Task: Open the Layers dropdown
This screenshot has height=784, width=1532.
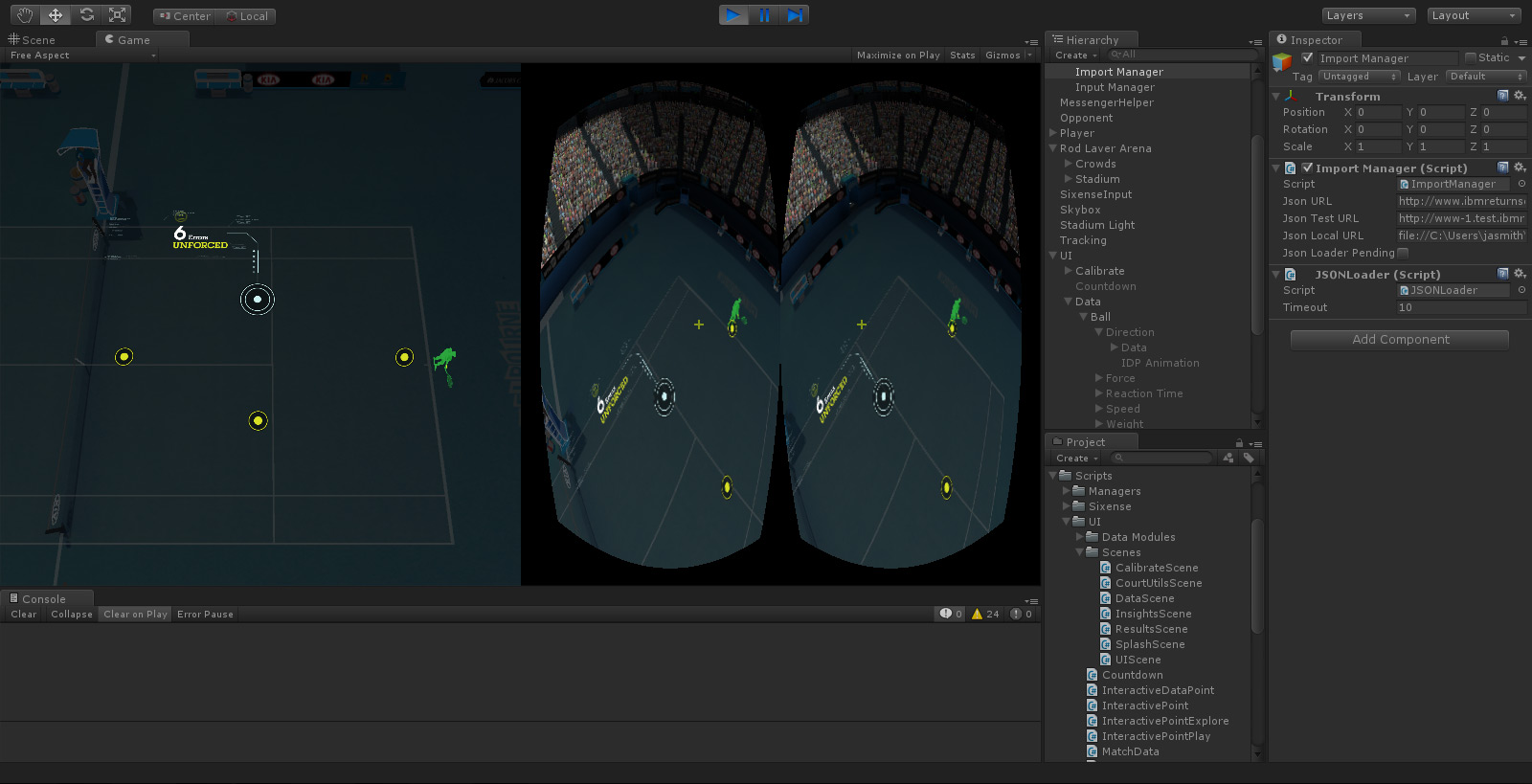Action: coord(1368,15)
